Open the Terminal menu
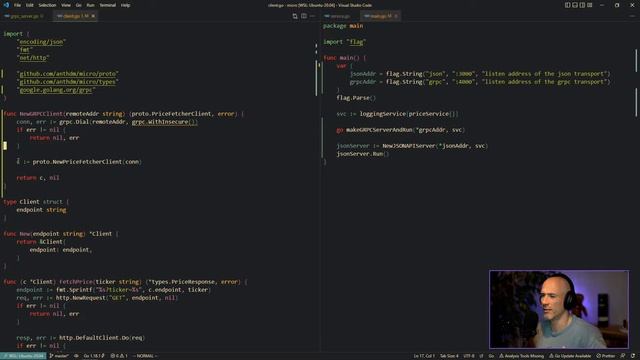 [x=107, y=5]
